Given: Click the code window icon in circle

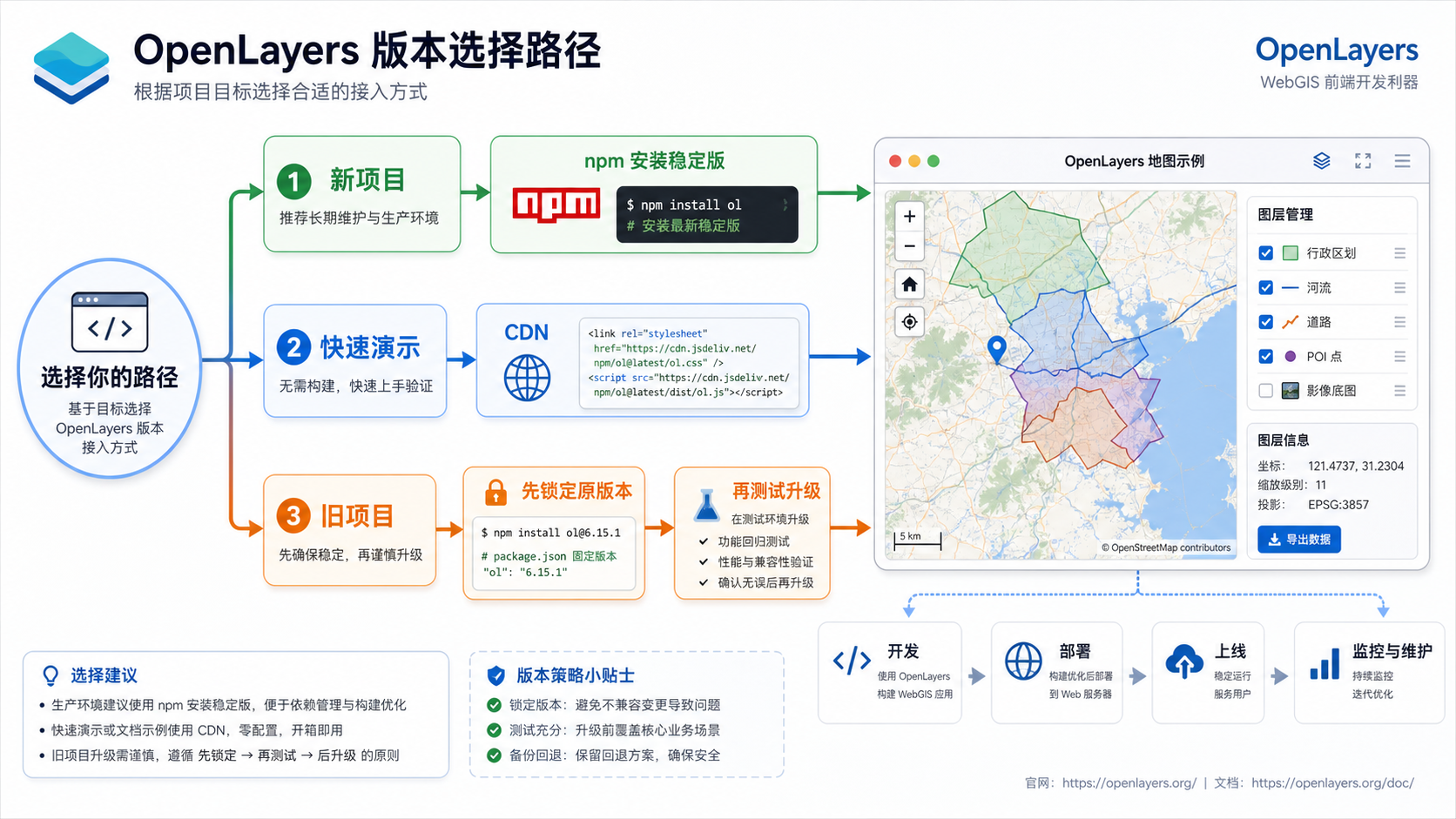Looking at the screenshot, I should point(110,322).
